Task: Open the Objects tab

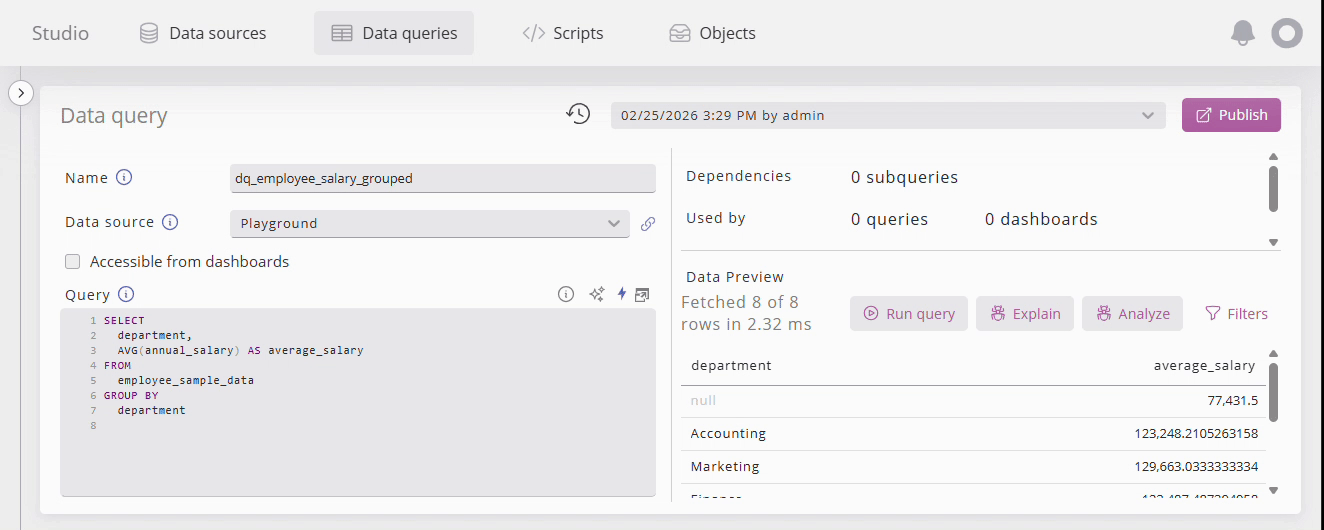Action: [x=712, y=33]
